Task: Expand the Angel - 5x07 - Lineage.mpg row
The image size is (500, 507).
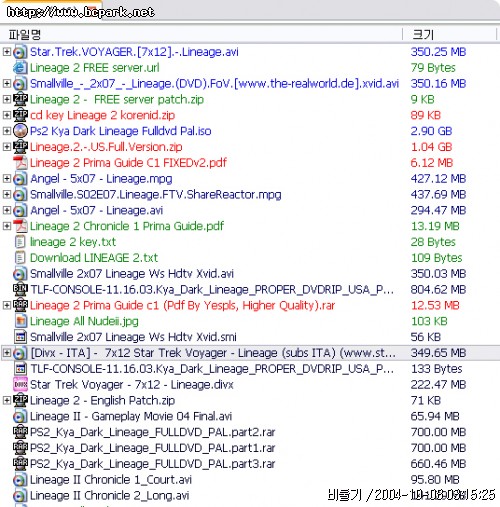Action: [x=7, y=178]
